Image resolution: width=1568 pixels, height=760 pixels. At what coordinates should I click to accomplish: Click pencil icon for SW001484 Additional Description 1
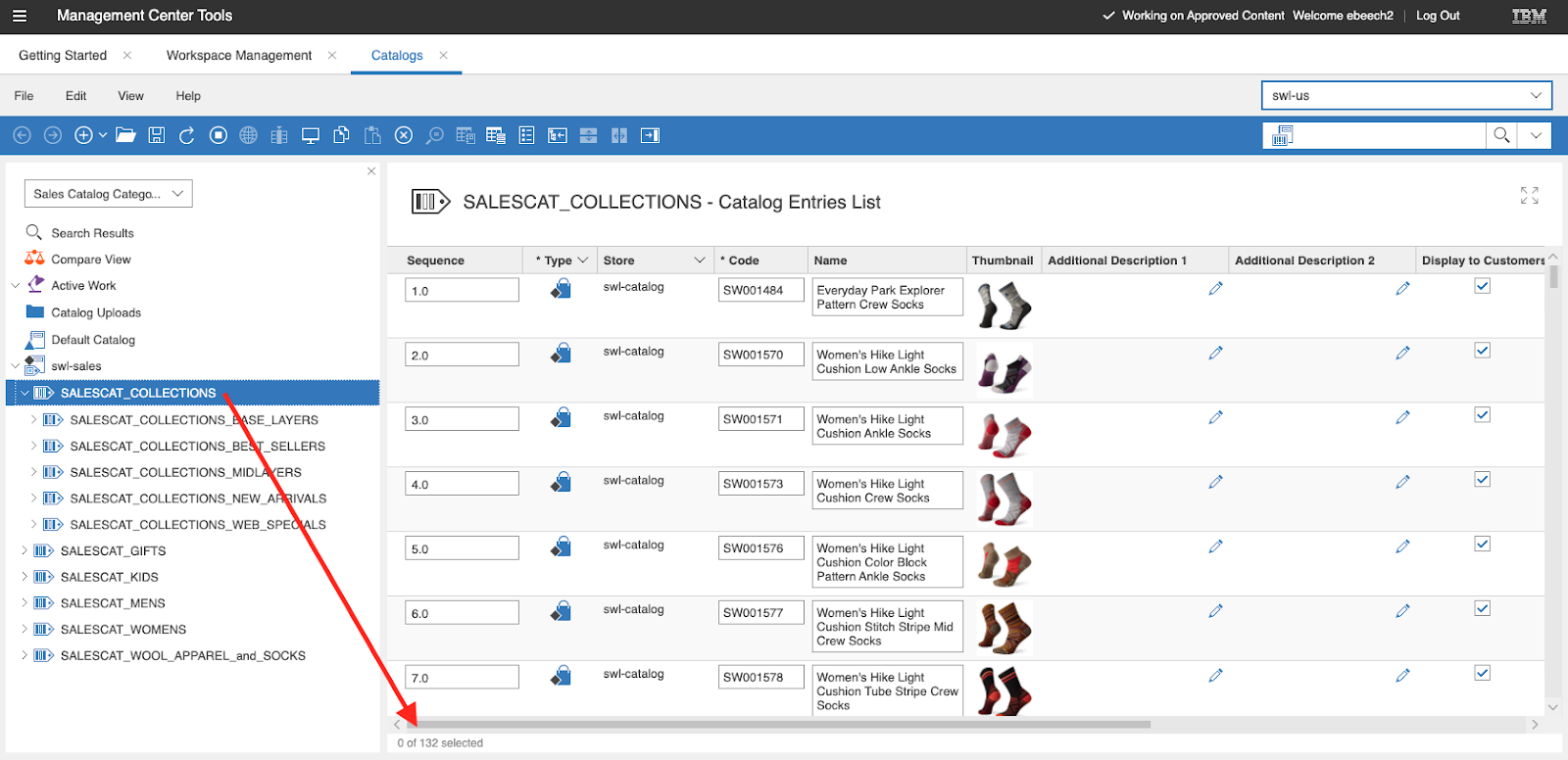[x=1215, y=289]
